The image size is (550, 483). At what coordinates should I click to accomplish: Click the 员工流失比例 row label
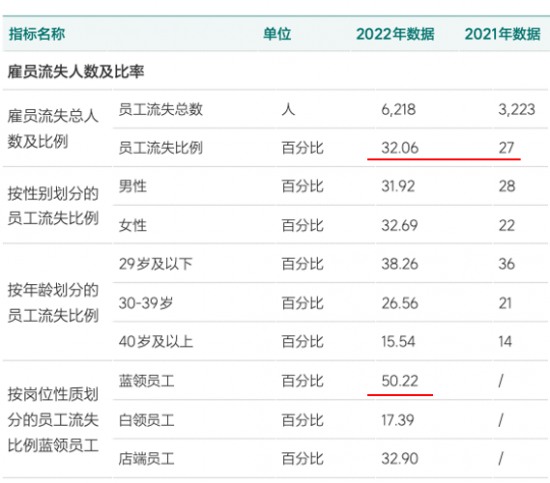point(161,148)
